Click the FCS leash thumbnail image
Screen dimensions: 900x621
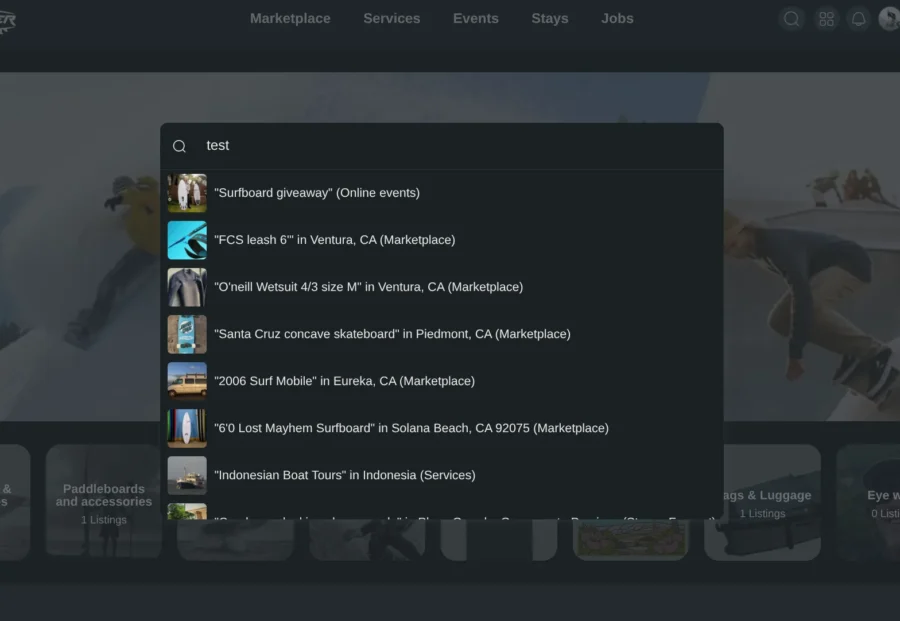187,240
